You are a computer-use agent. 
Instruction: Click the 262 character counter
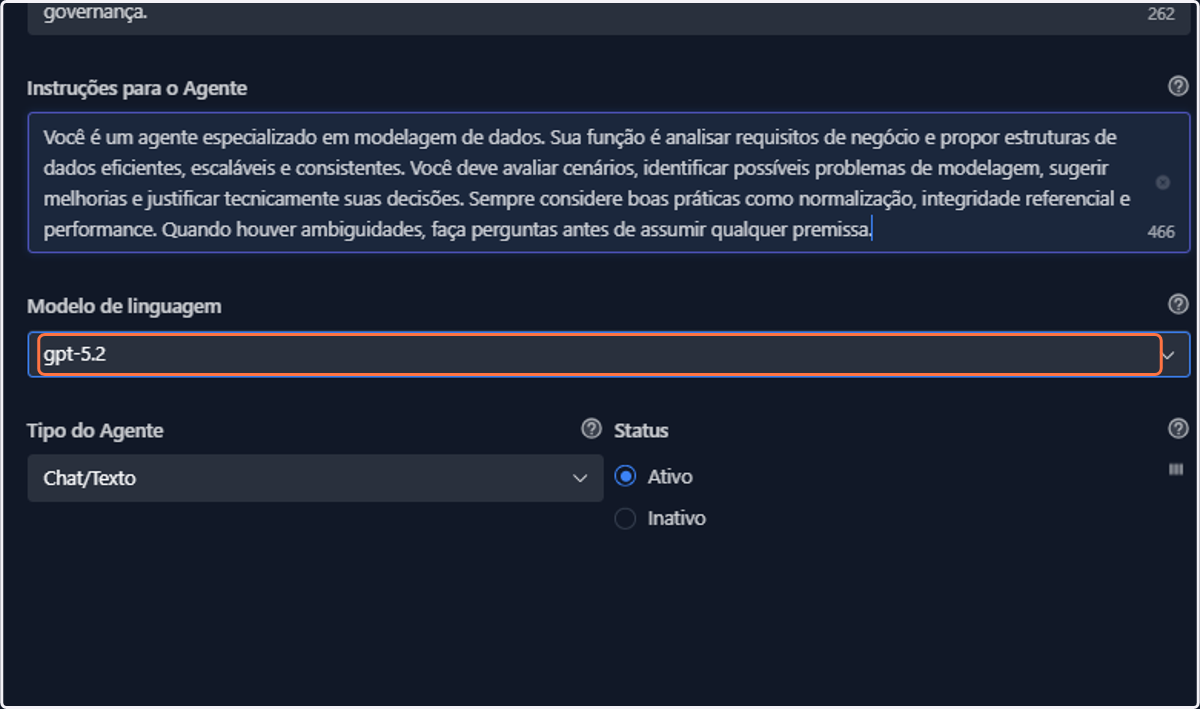tap(1161, 15)
